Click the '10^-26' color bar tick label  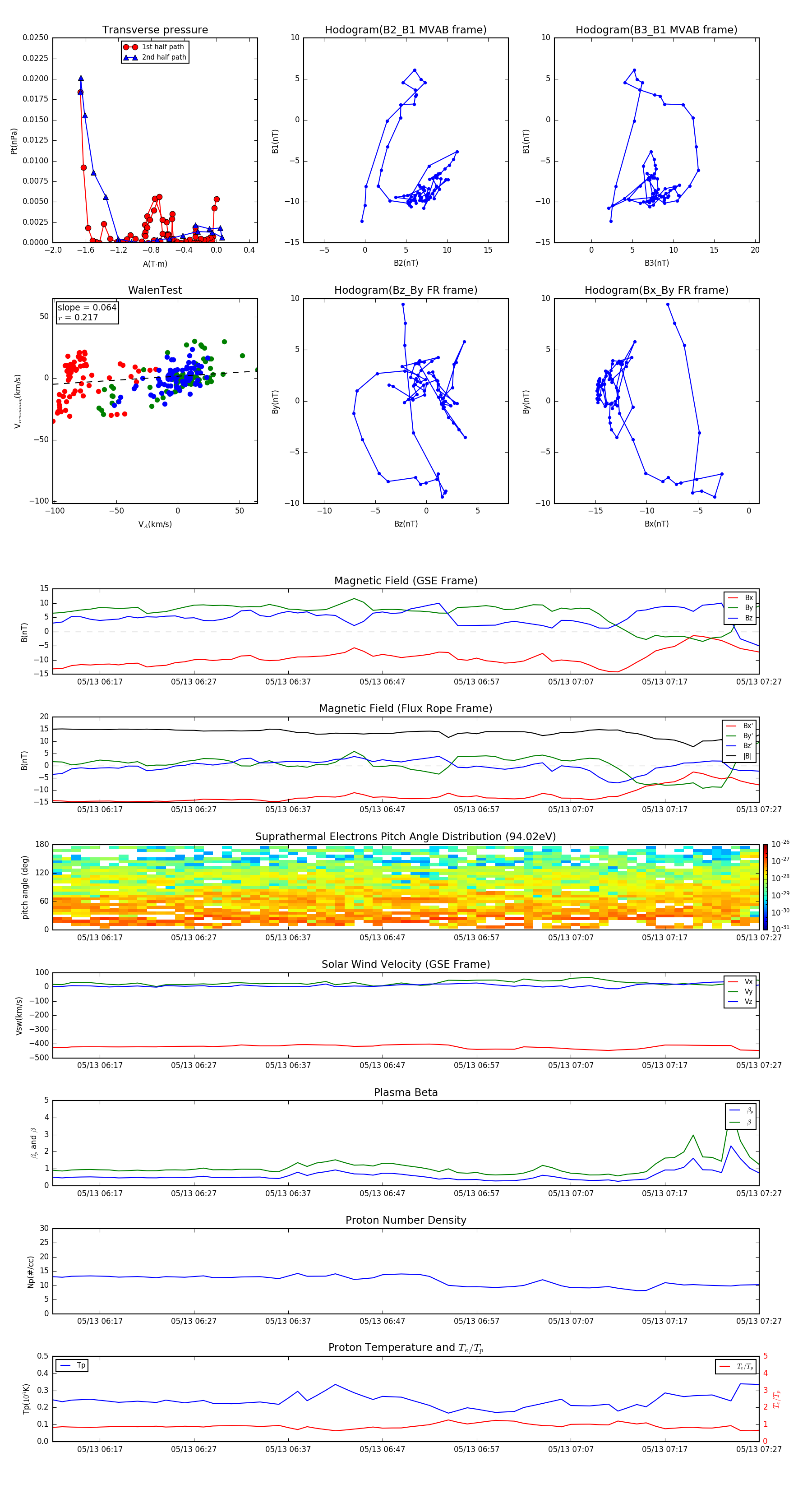[x=781, y=844]
